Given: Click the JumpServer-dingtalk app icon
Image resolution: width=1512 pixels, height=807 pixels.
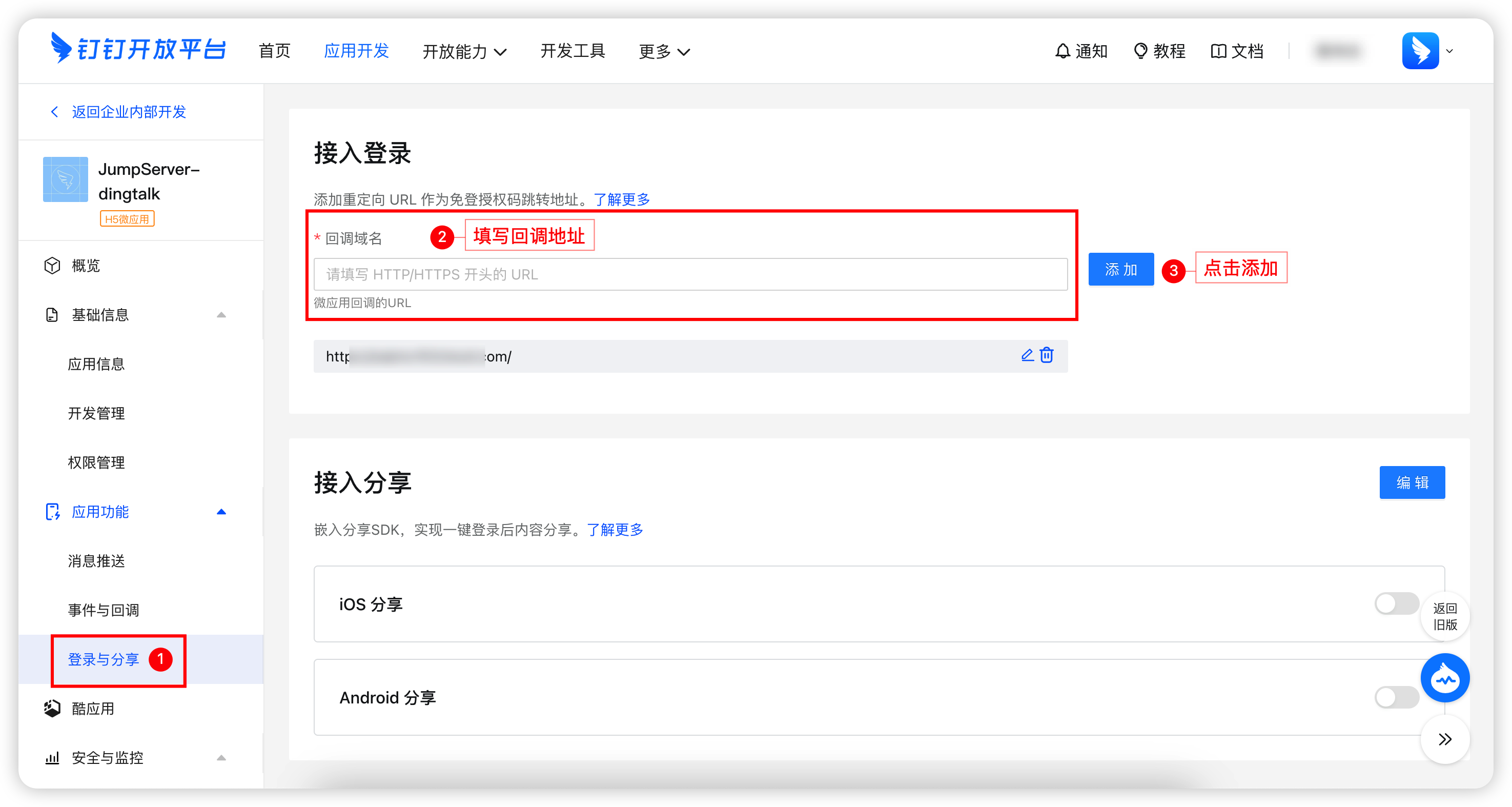Looking at the screenshot, I should [x=66, y=179].
